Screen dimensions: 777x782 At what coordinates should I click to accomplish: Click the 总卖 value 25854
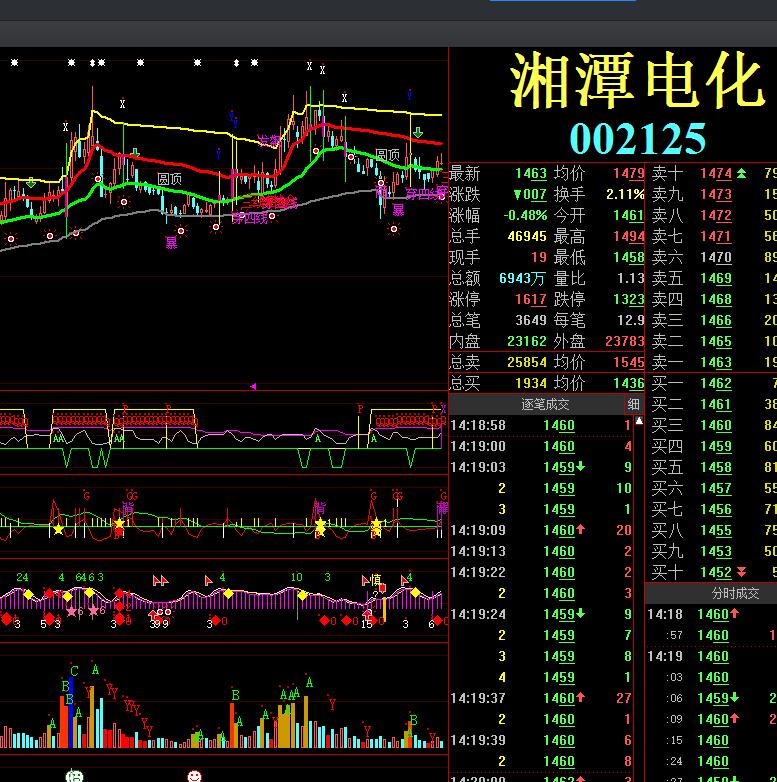[x=527, y=362]
